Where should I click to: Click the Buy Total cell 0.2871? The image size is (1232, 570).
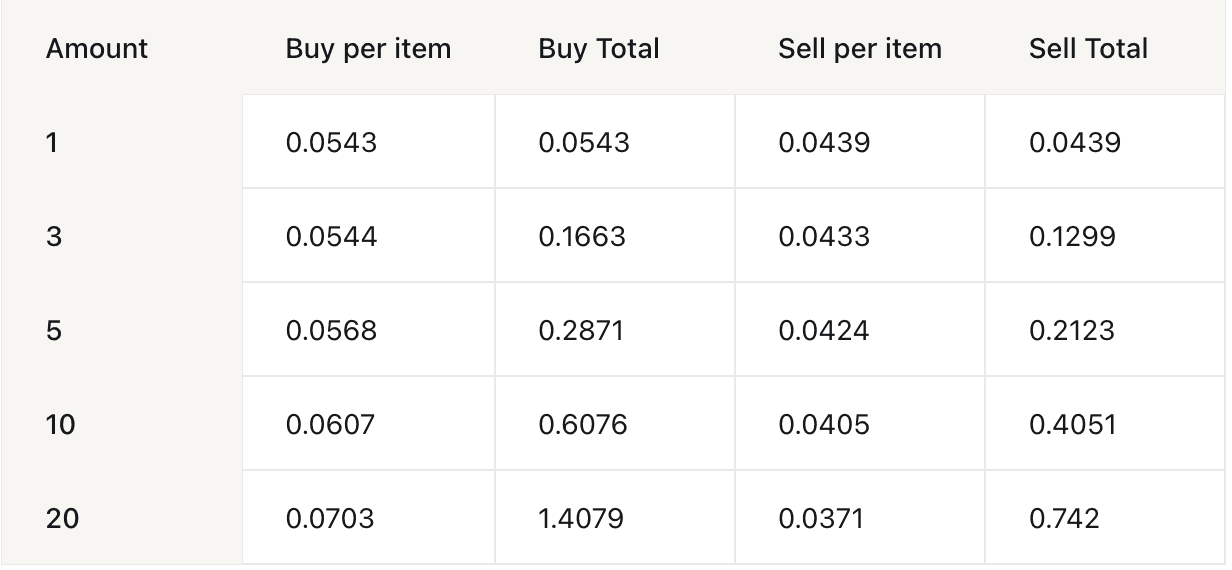pyautogui.click(x=580, y=330)
